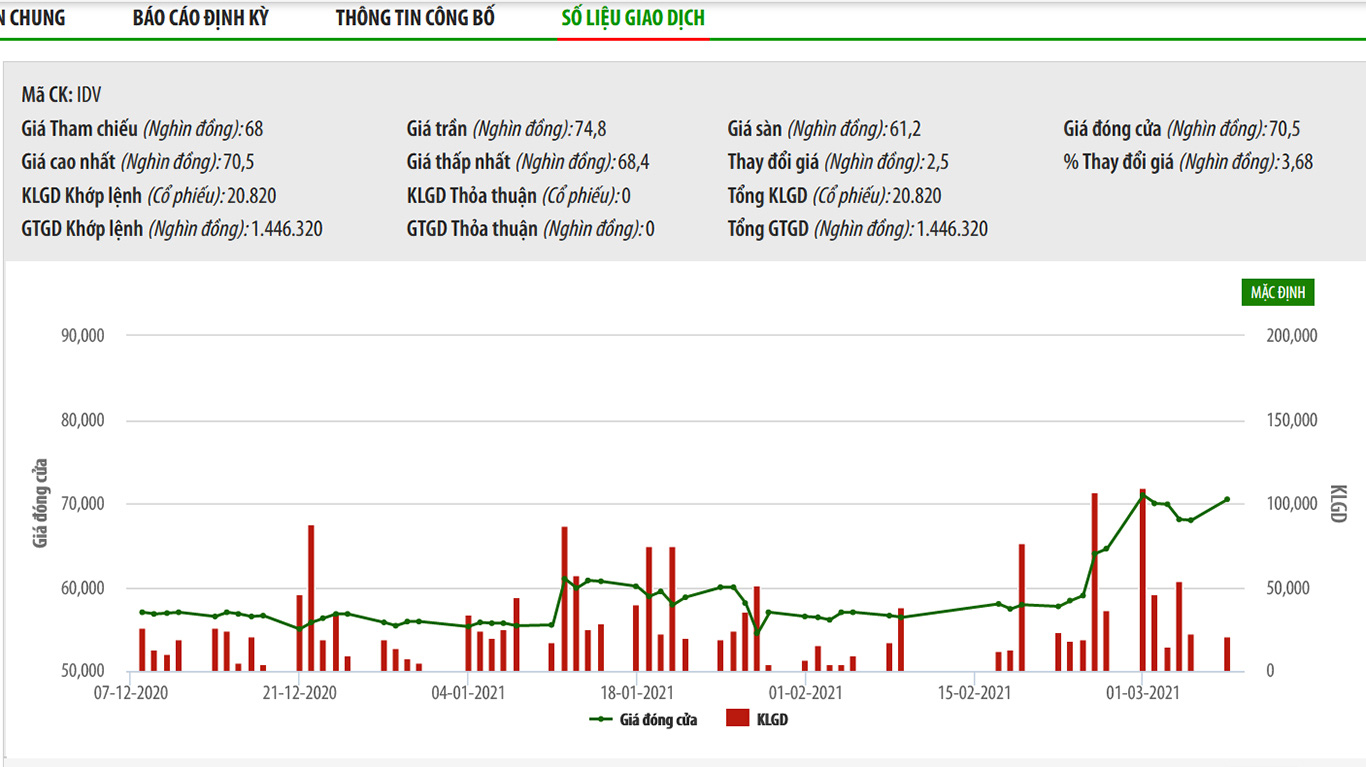Toggle the Giá đóng cửa legend label
Image resolution: width=1366 pixels, height=767 pixels.
658,719
